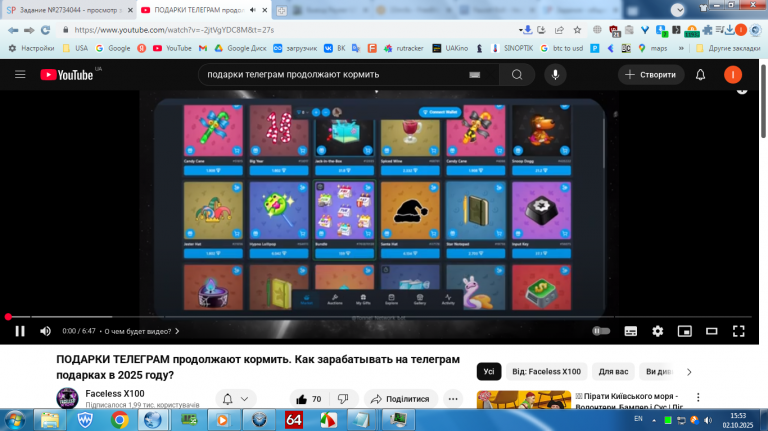Share this page from address bar
768x431 pixels.
(x=559, y=30)
